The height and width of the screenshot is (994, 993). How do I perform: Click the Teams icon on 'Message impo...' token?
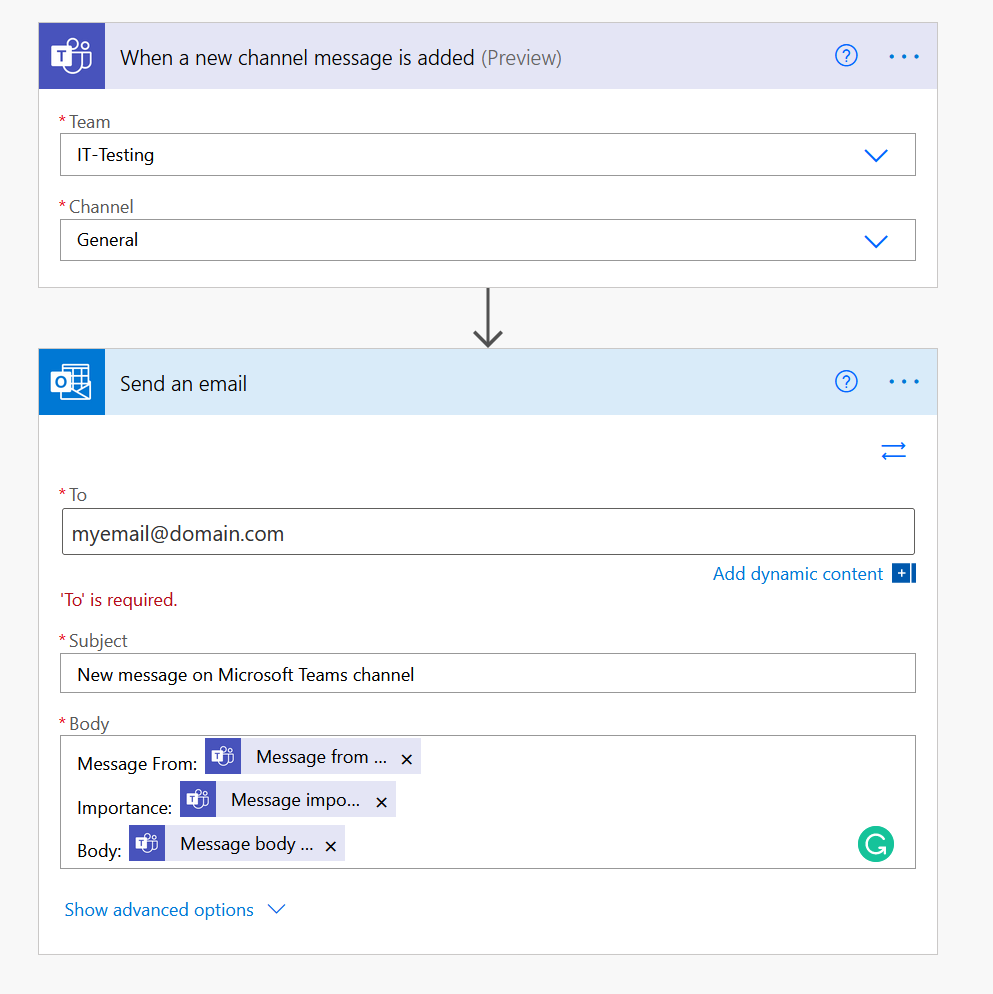point(198,799)
